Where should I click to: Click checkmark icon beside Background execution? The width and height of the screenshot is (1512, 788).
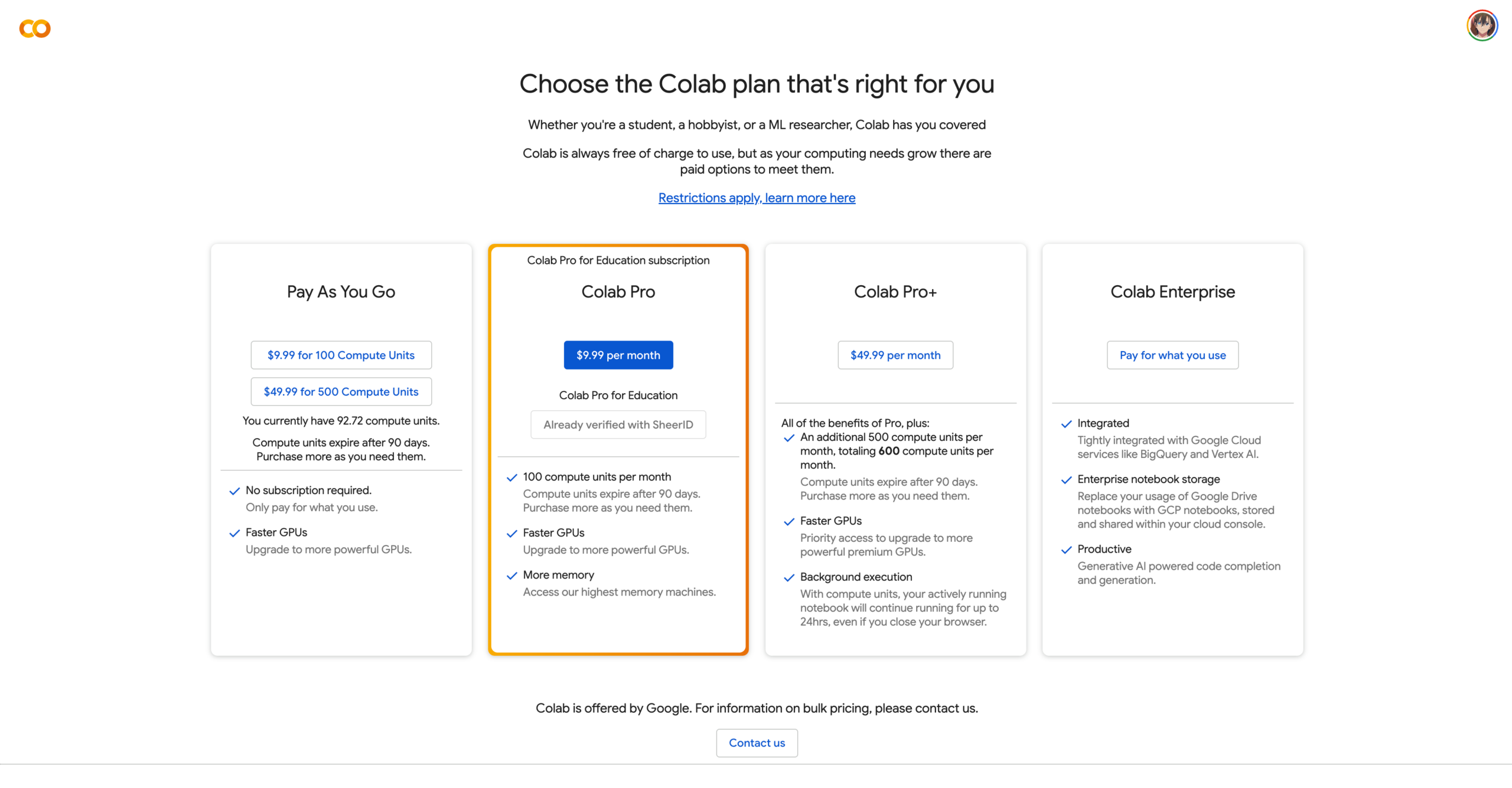point(789,578)
